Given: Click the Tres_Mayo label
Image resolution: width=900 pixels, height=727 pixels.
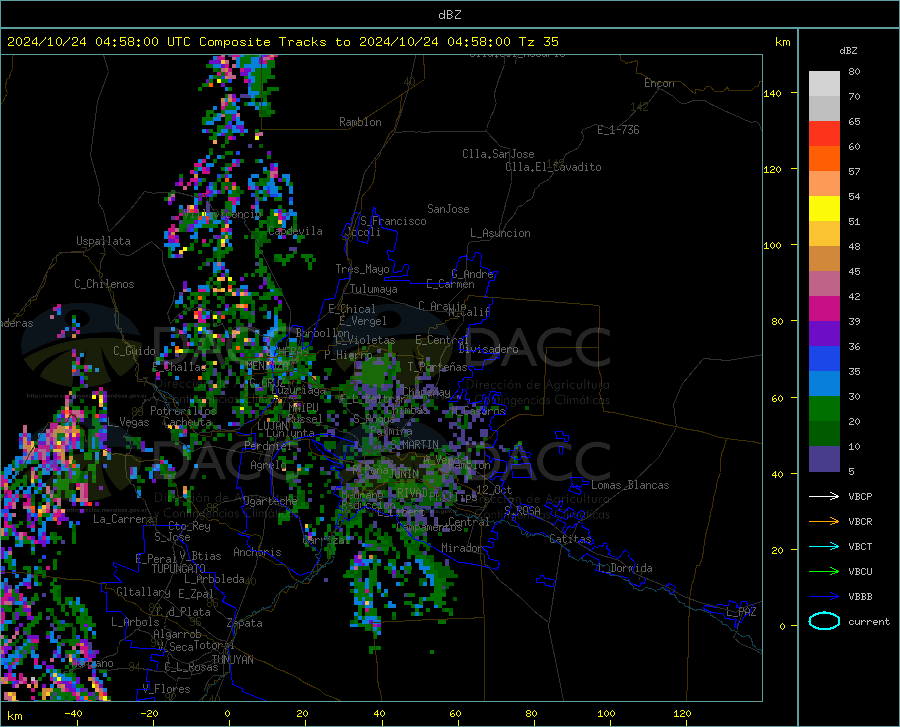Looking at the screenshot, I should (362, 269).
